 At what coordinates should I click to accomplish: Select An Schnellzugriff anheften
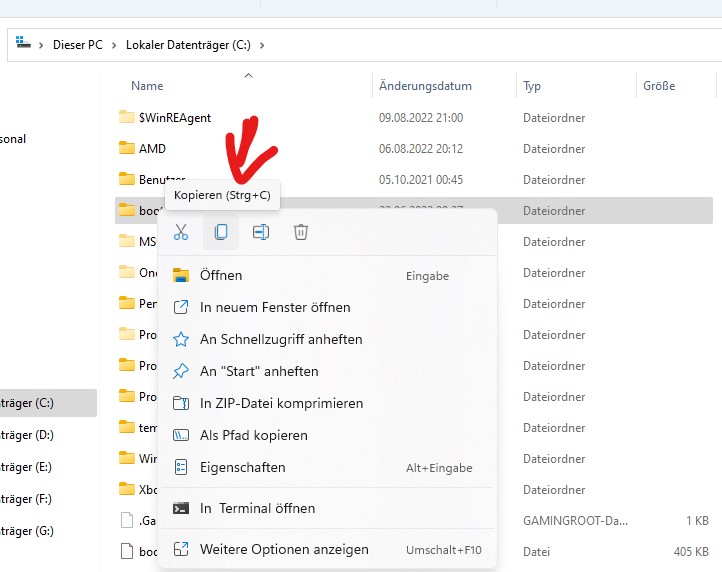pyautogui.click(x=327, y=339)
